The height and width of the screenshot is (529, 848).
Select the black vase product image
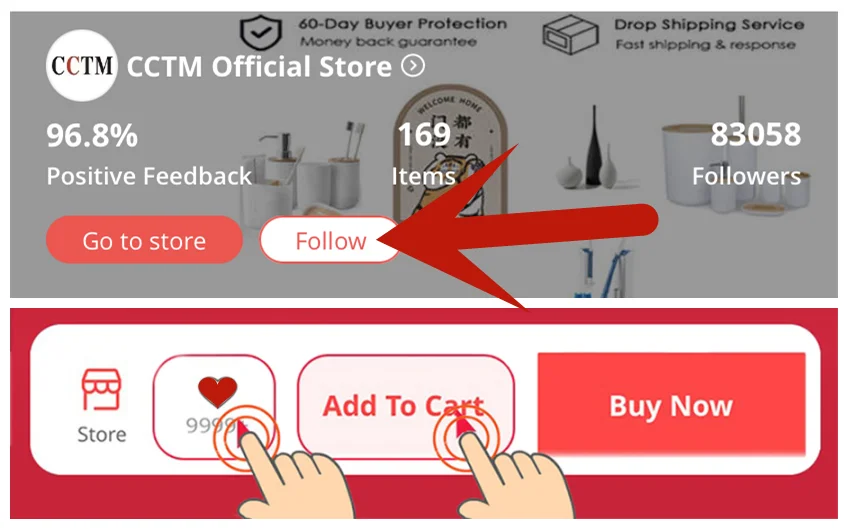(x=593, y=147)
